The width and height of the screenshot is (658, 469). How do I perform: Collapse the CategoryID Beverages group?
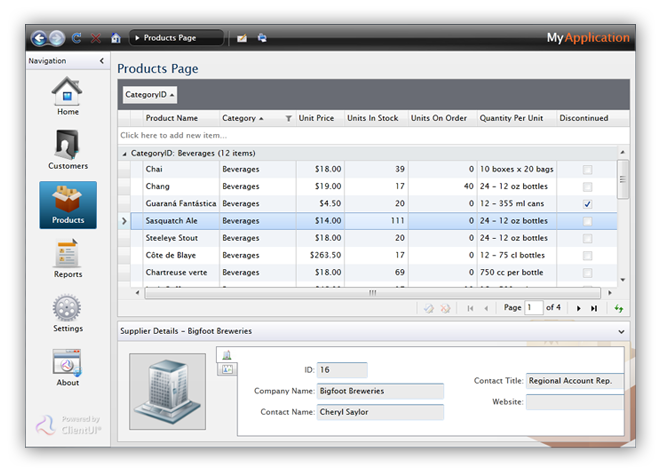pos(124,154)
